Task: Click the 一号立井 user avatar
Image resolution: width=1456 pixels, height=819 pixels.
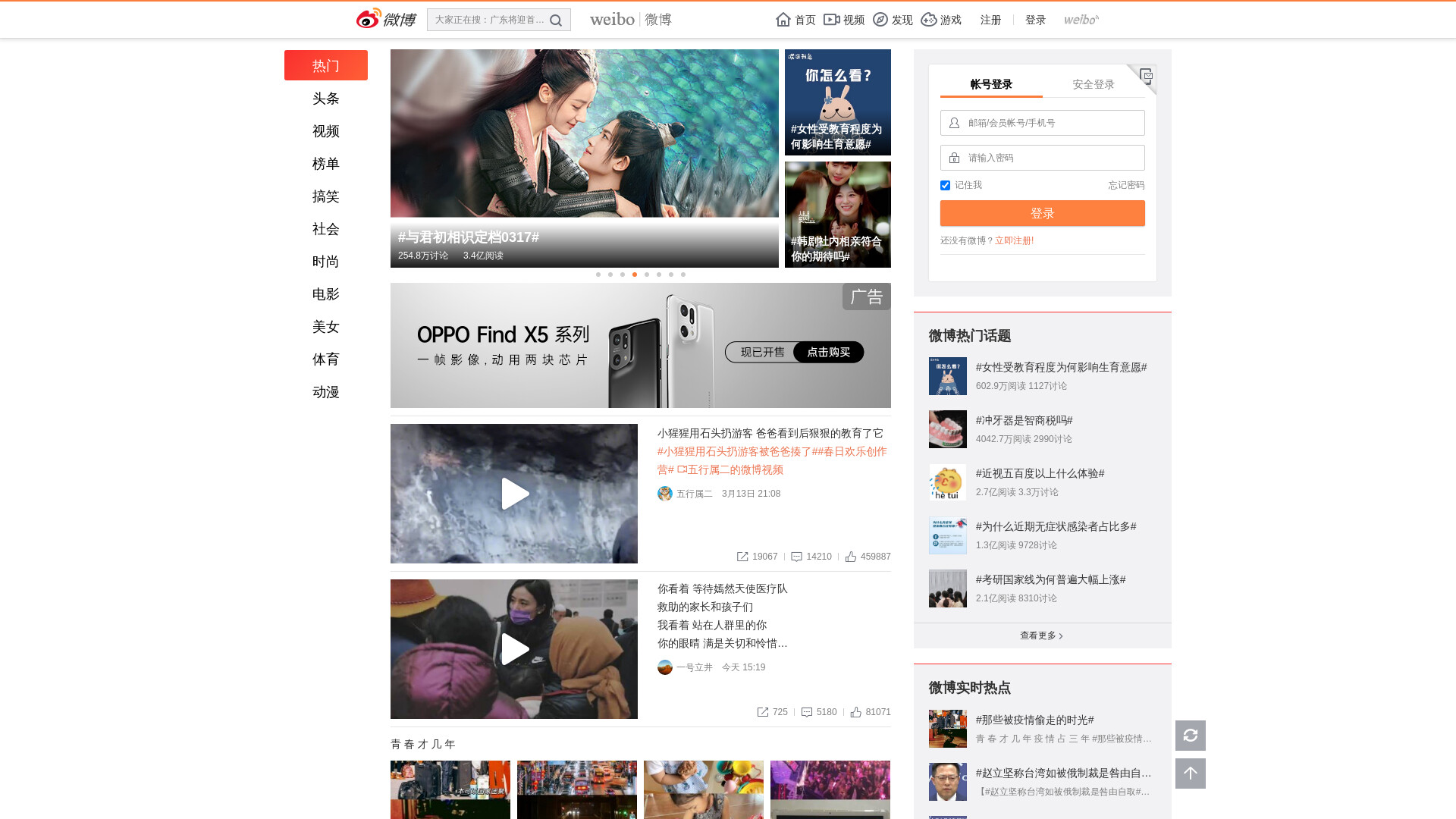Action: coord(665,667)
